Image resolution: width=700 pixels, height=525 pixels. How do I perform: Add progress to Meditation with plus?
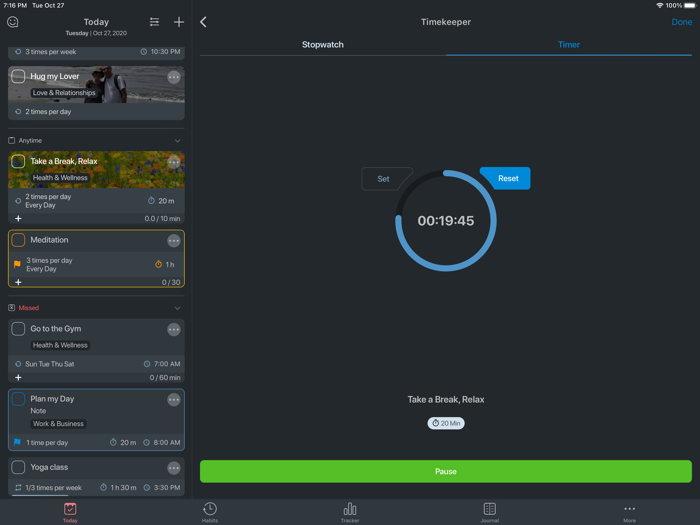click(x=18, y=282)
